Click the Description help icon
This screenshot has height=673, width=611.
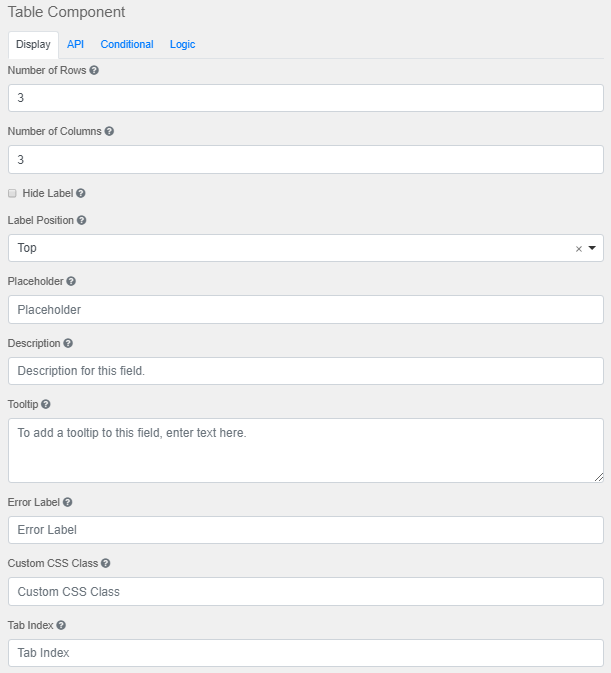[x=68, y=343]
